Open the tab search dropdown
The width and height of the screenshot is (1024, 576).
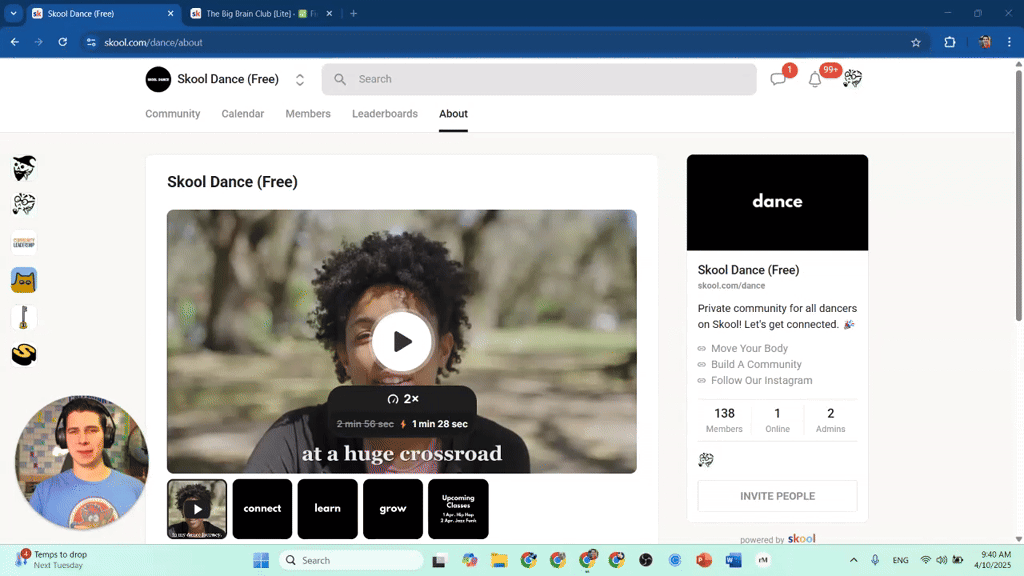pyautogui.click(x=13, y=14)
